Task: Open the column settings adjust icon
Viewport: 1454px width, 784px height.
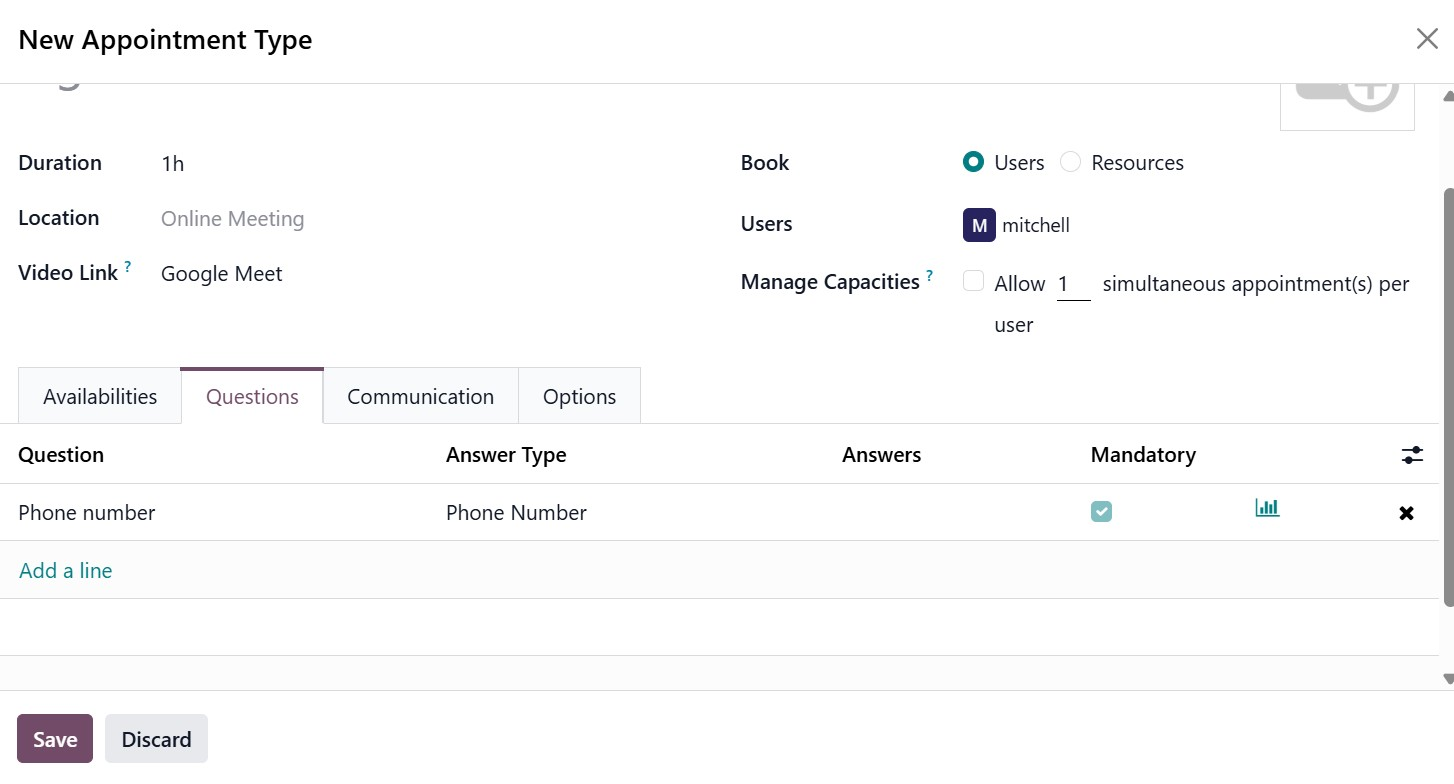Action: click(x=1412, y=455)
